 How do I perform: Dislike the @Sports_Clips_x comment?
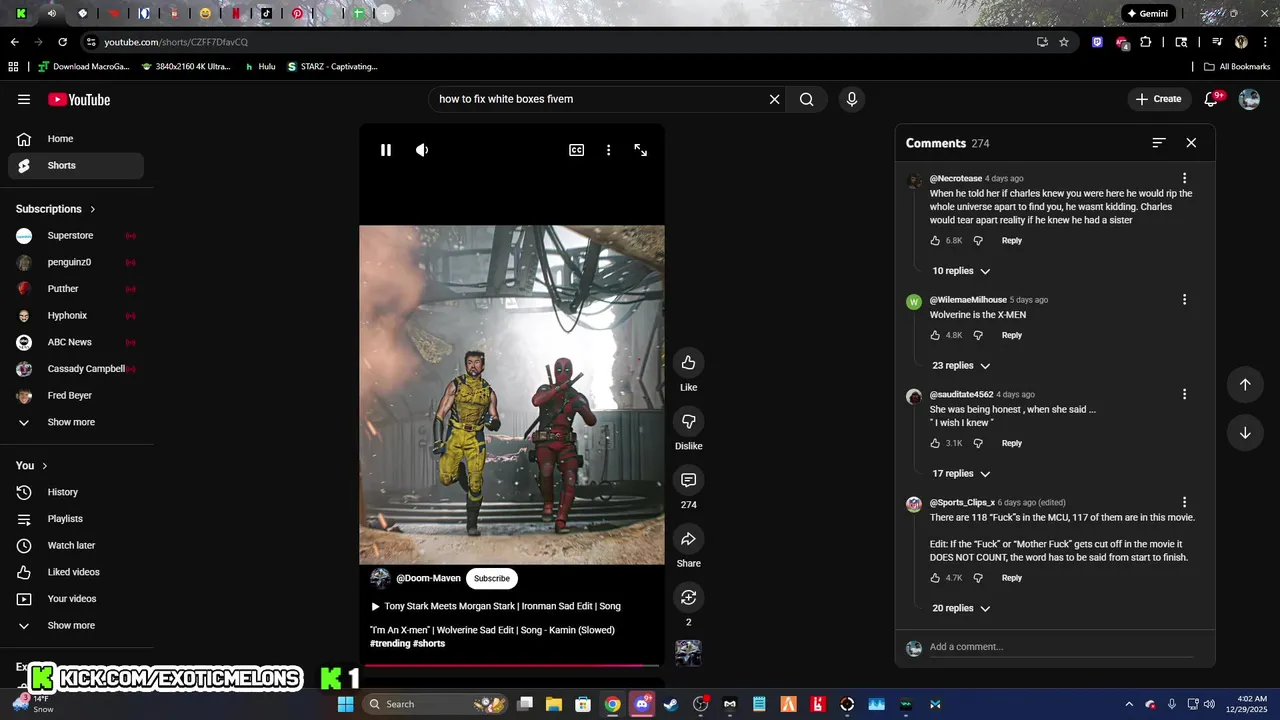978,578
